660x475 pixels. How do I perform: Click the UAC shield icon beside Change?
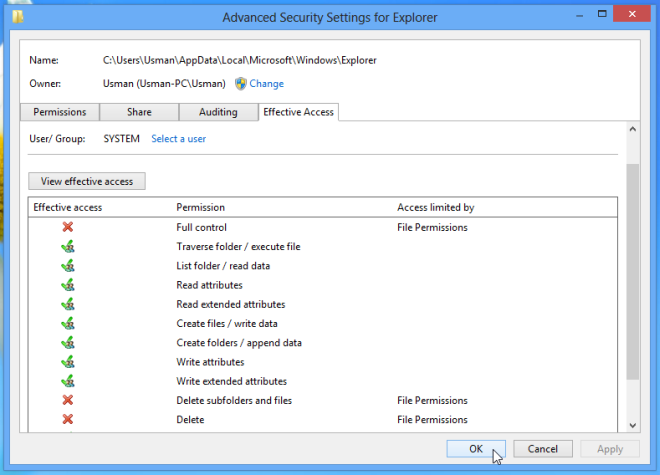(240, 84)
